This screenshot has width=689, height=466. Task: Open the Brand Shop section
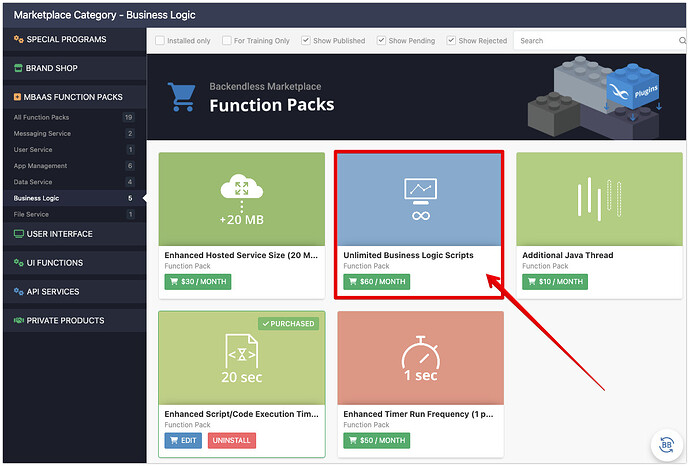(74, 68)
